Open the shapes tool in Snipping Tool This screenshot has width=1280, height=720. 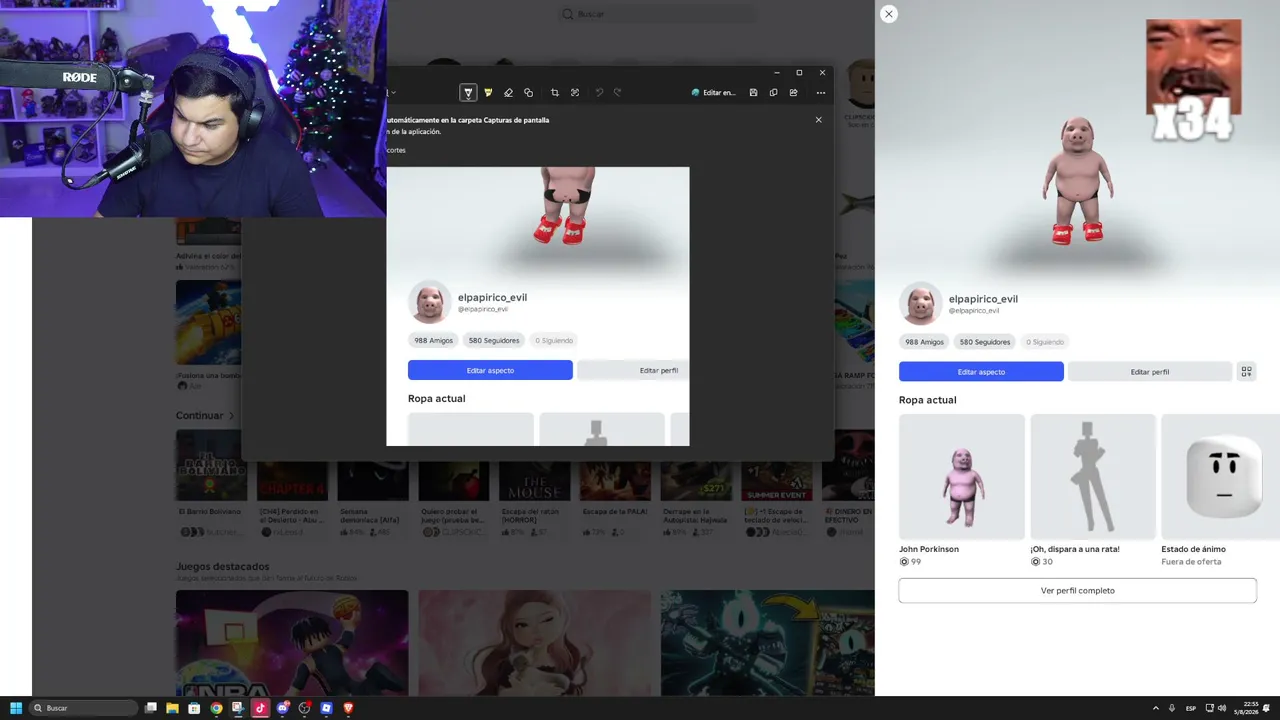528,93
